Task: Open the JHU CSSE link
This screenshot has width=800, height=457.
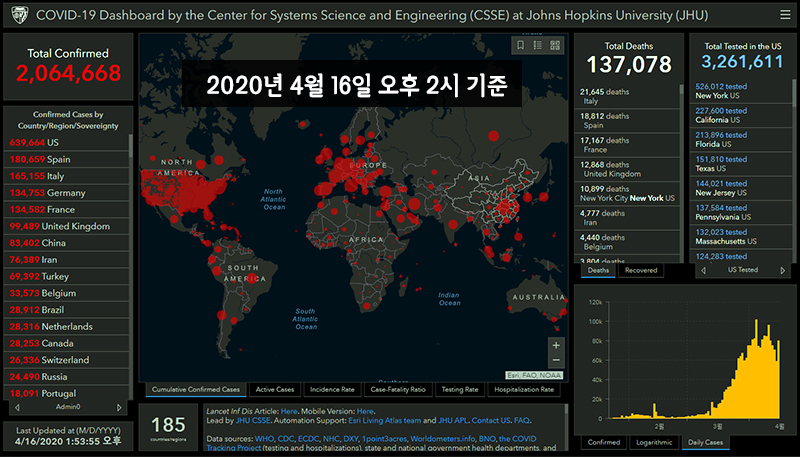Action: 253,421
